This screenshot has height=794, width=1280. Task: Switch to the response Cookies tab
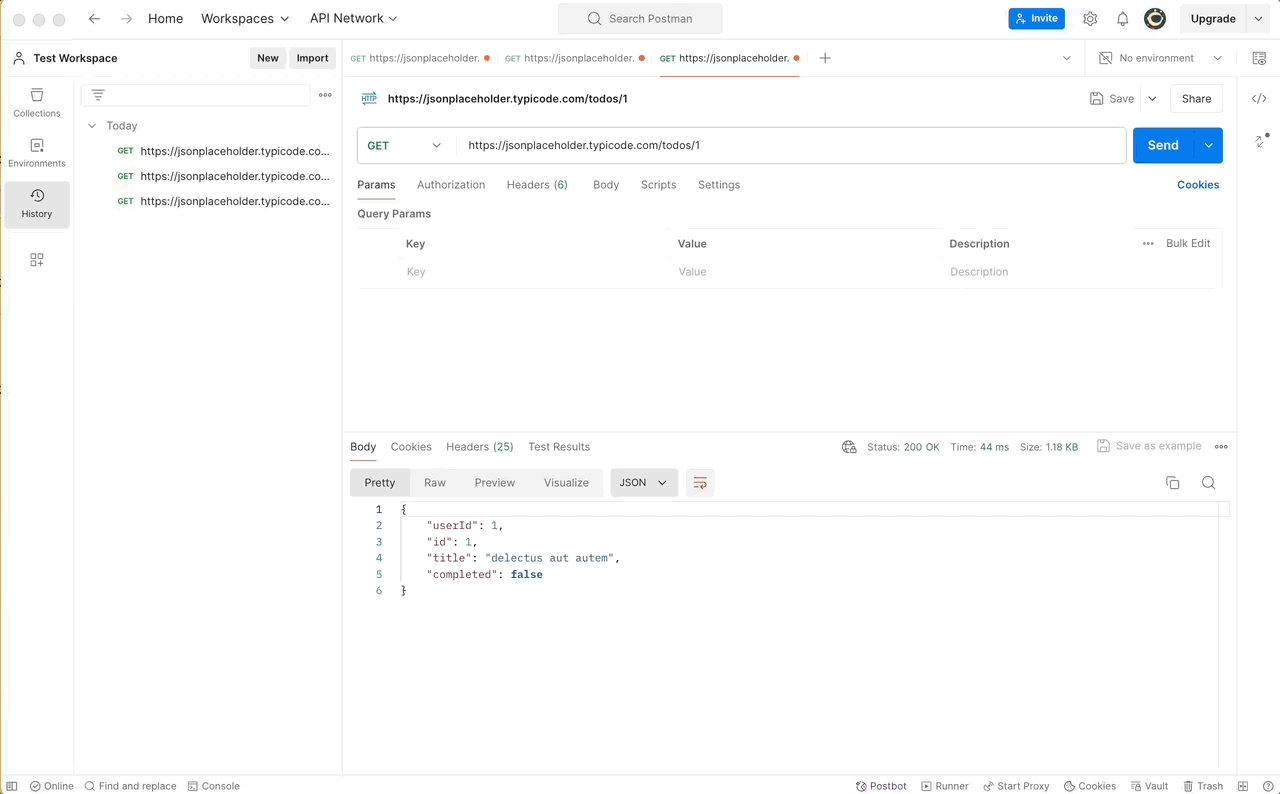(x=411, y=447)
